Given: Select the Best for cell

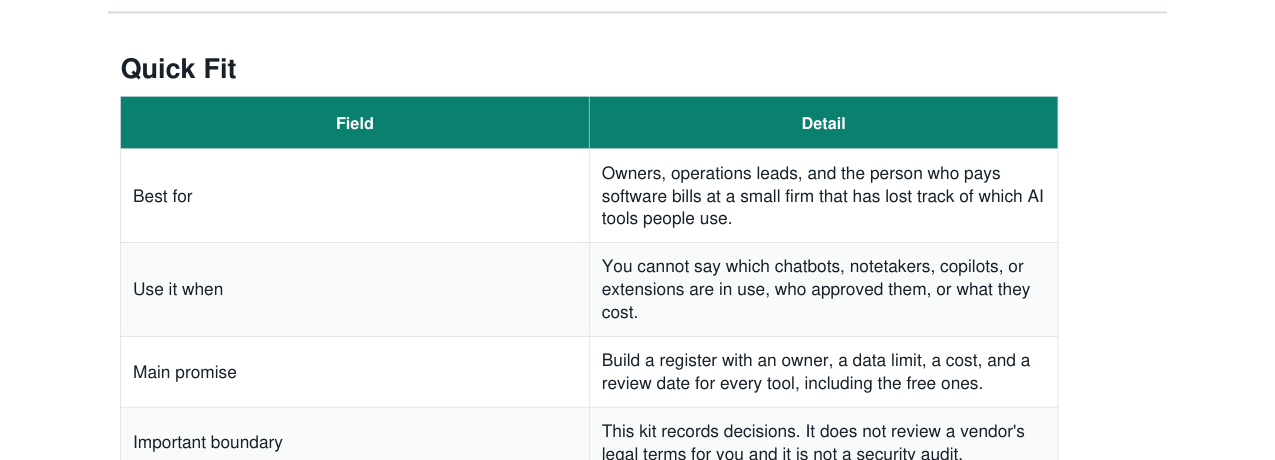Looking at the screenshot, I should point(355,196).
